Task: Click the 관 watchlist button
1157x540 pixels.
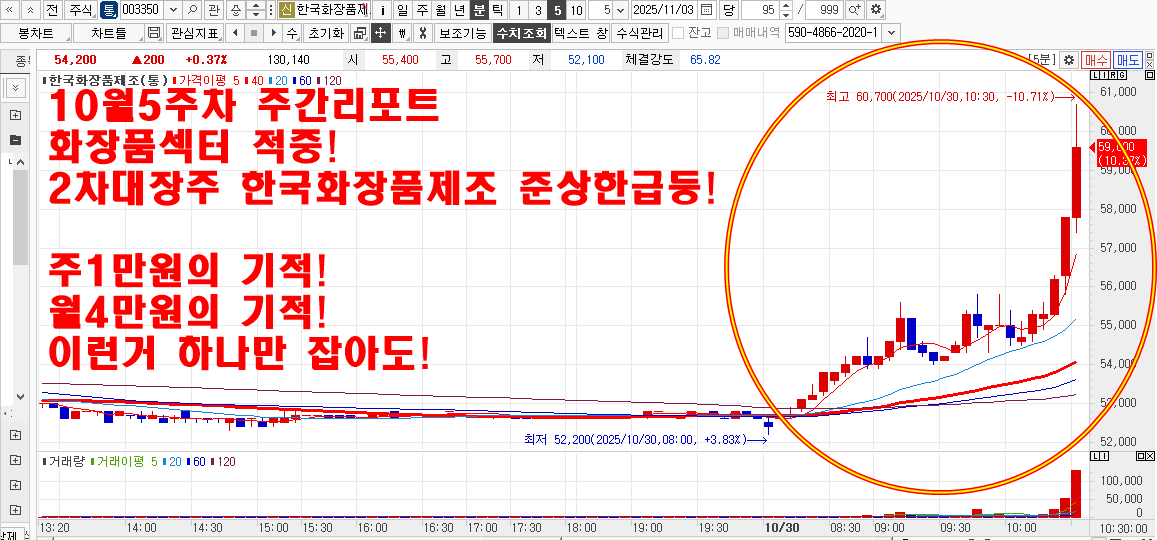Action: pos(214,10)
